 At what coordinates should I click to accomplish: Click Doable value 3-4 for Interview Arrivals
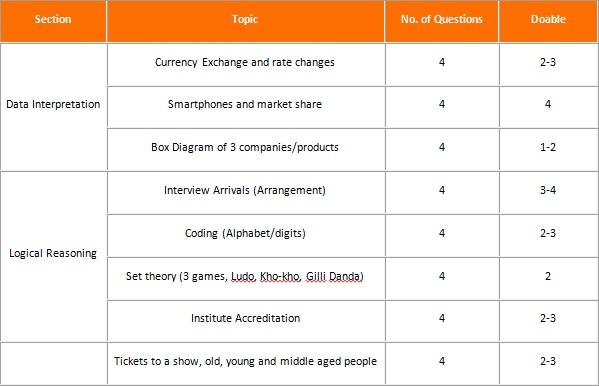coord(548,190)
